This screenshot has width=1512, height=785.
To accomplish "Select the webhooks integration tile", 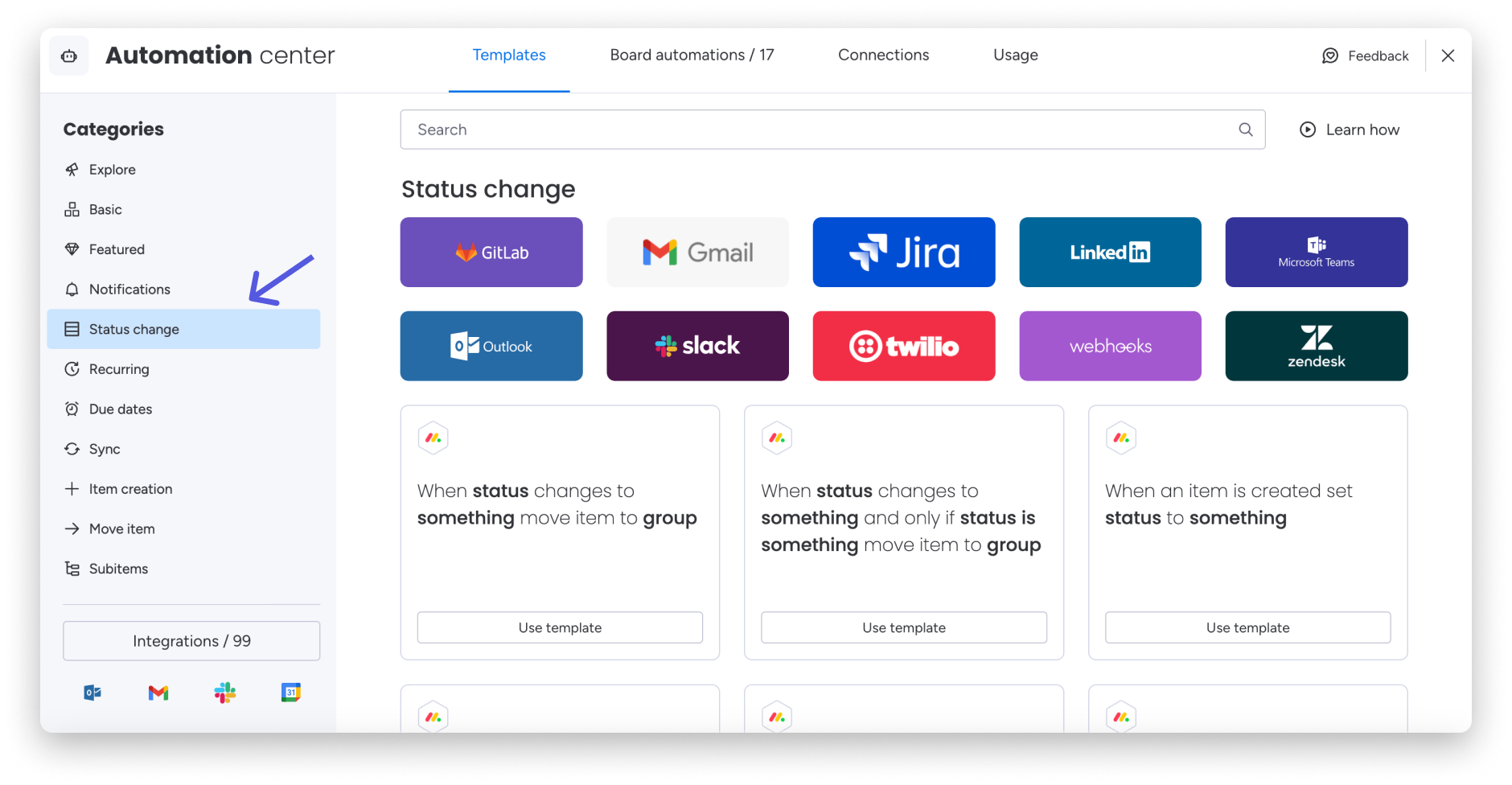I will 1110,346.
